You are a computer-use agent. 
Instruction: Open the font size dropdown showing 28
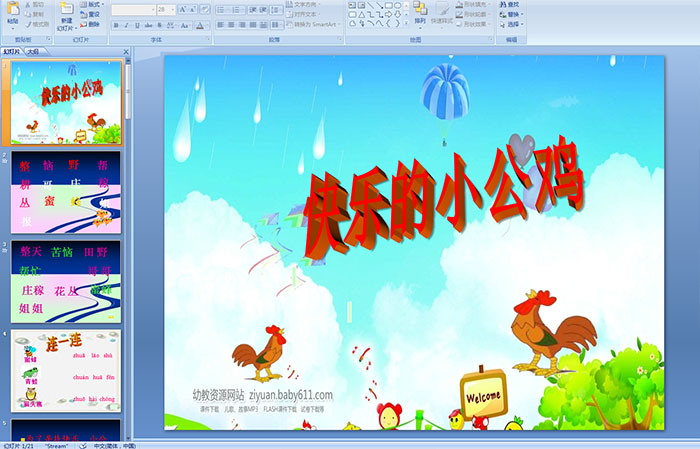tap(166, 10)
